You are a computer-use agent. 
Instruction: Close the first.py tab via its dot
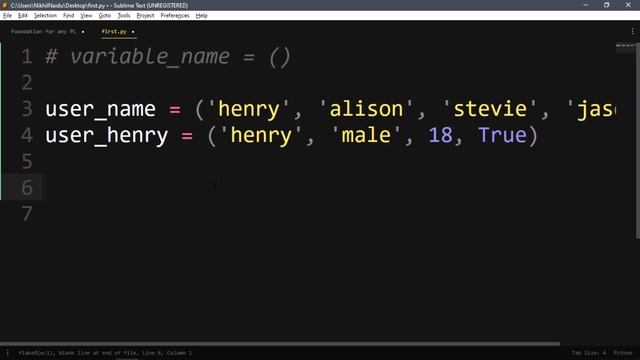point(133,32)
